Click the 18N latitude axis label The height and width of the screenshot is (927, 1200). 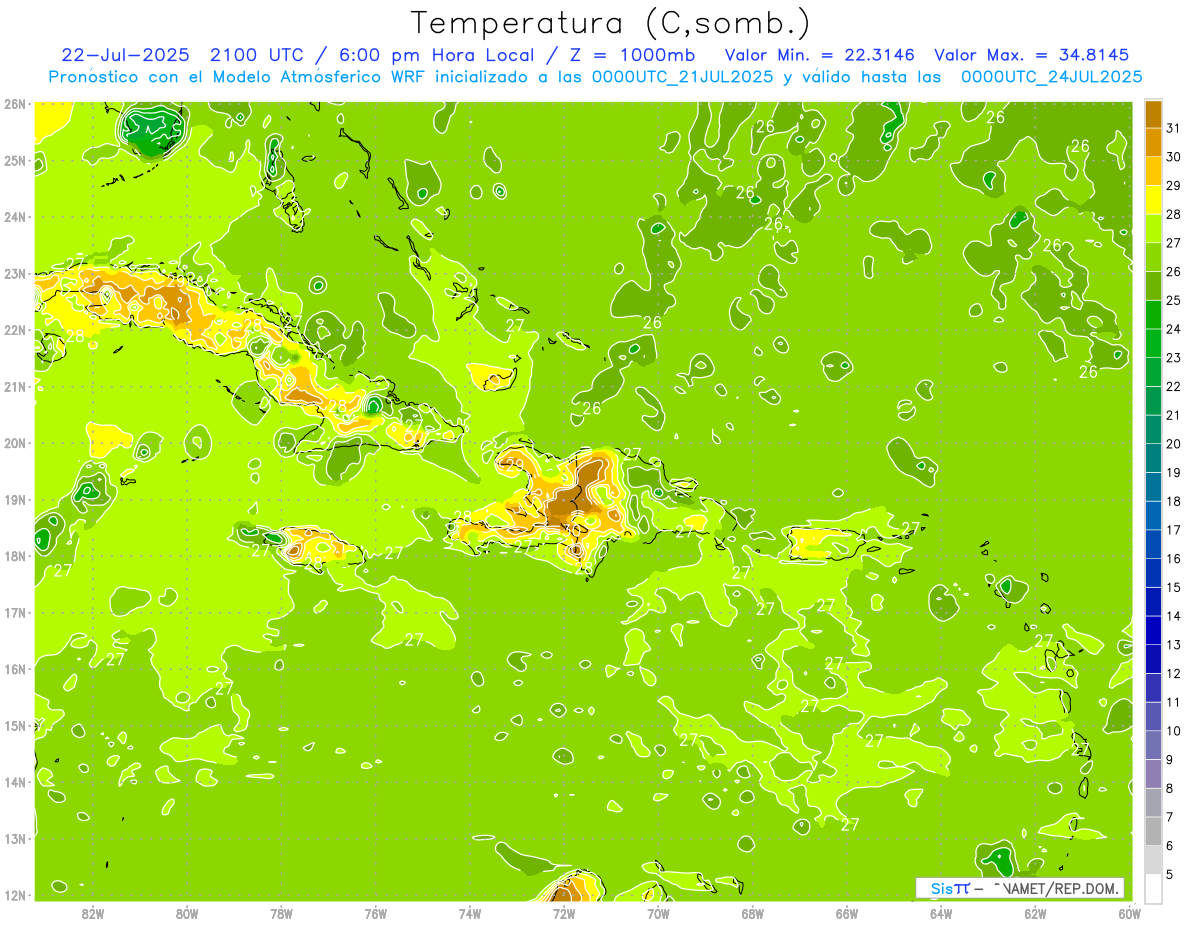[14, 556]
